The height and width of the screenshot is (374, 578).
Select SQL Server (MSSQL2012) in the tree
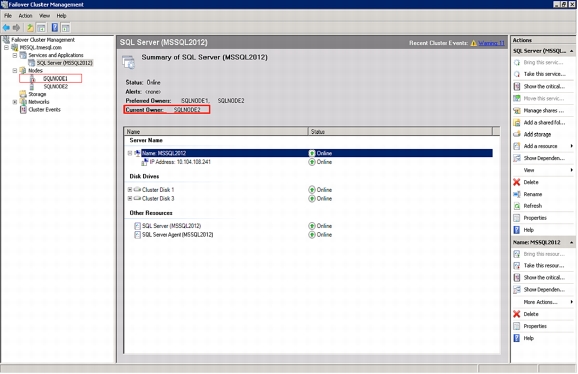[x=65, y=63]
